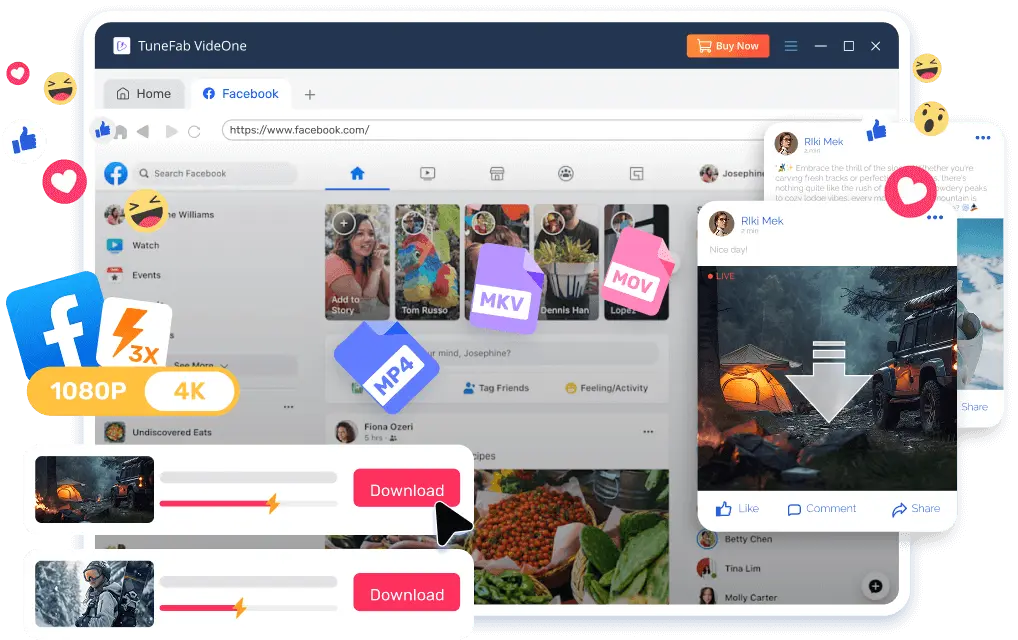Viewport: 1018px width, 640px height.
Task: Click the Search Facebook field
Action: coord(216,173)
